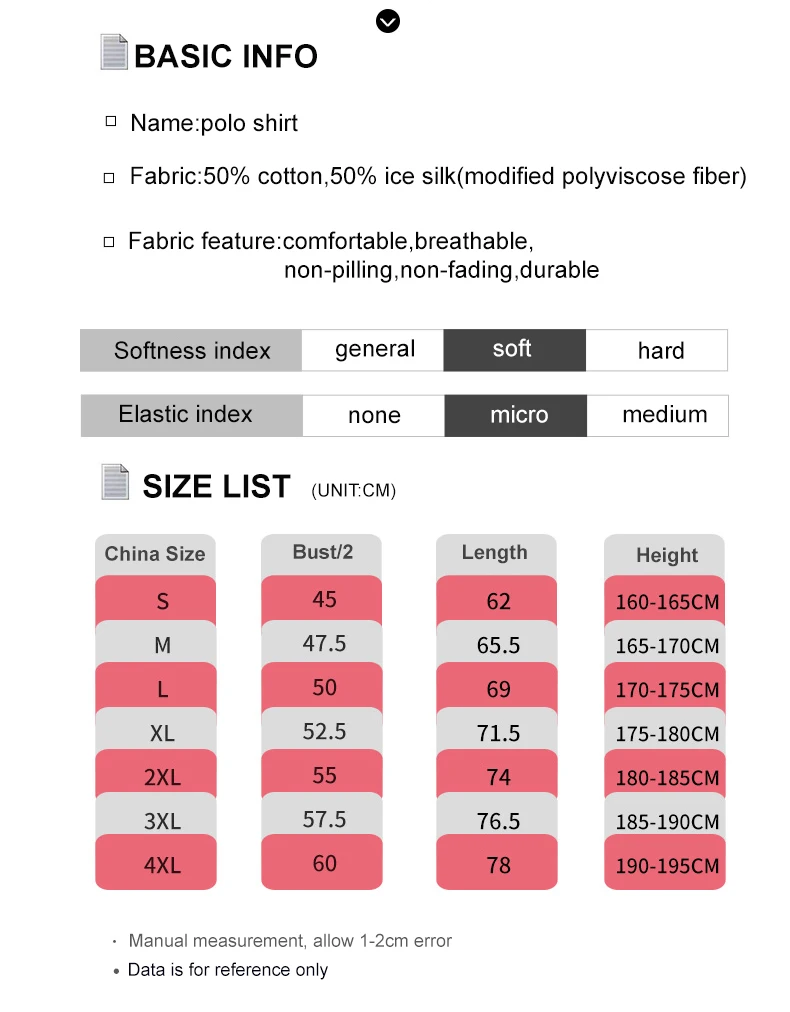Choose the 'hard' softness option
This screenshot has height=1012, width=790.
pyautogui.click(x=659, y=350)
